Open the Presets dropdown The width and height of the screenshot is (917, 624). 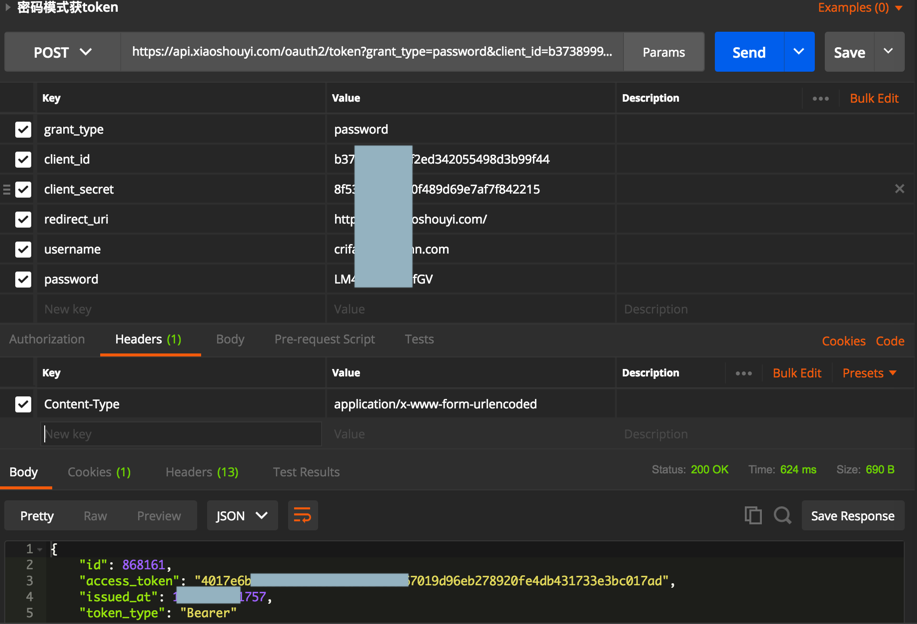point(869,373)
